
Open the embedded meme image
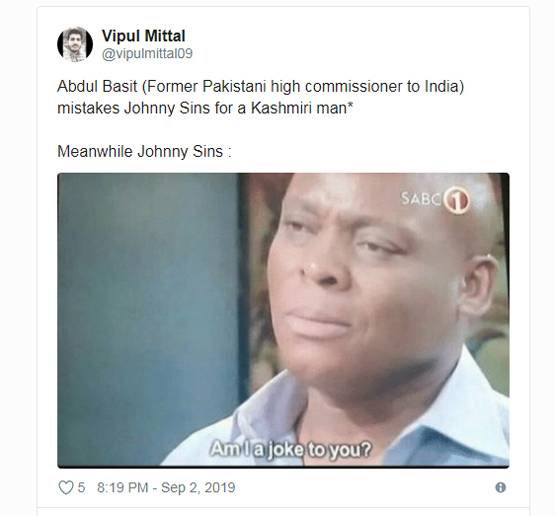point(283,320)
